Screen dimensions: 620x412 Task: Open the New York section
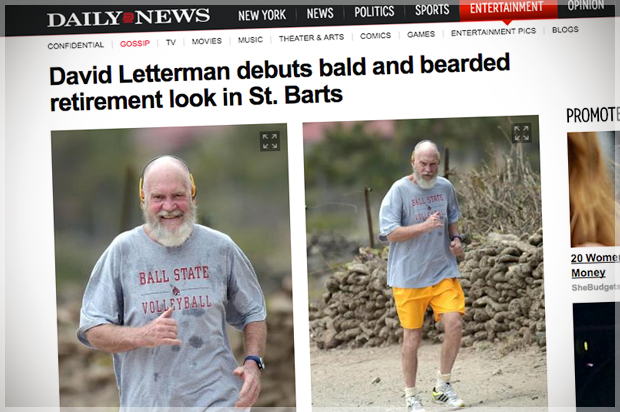pos(262,15)
